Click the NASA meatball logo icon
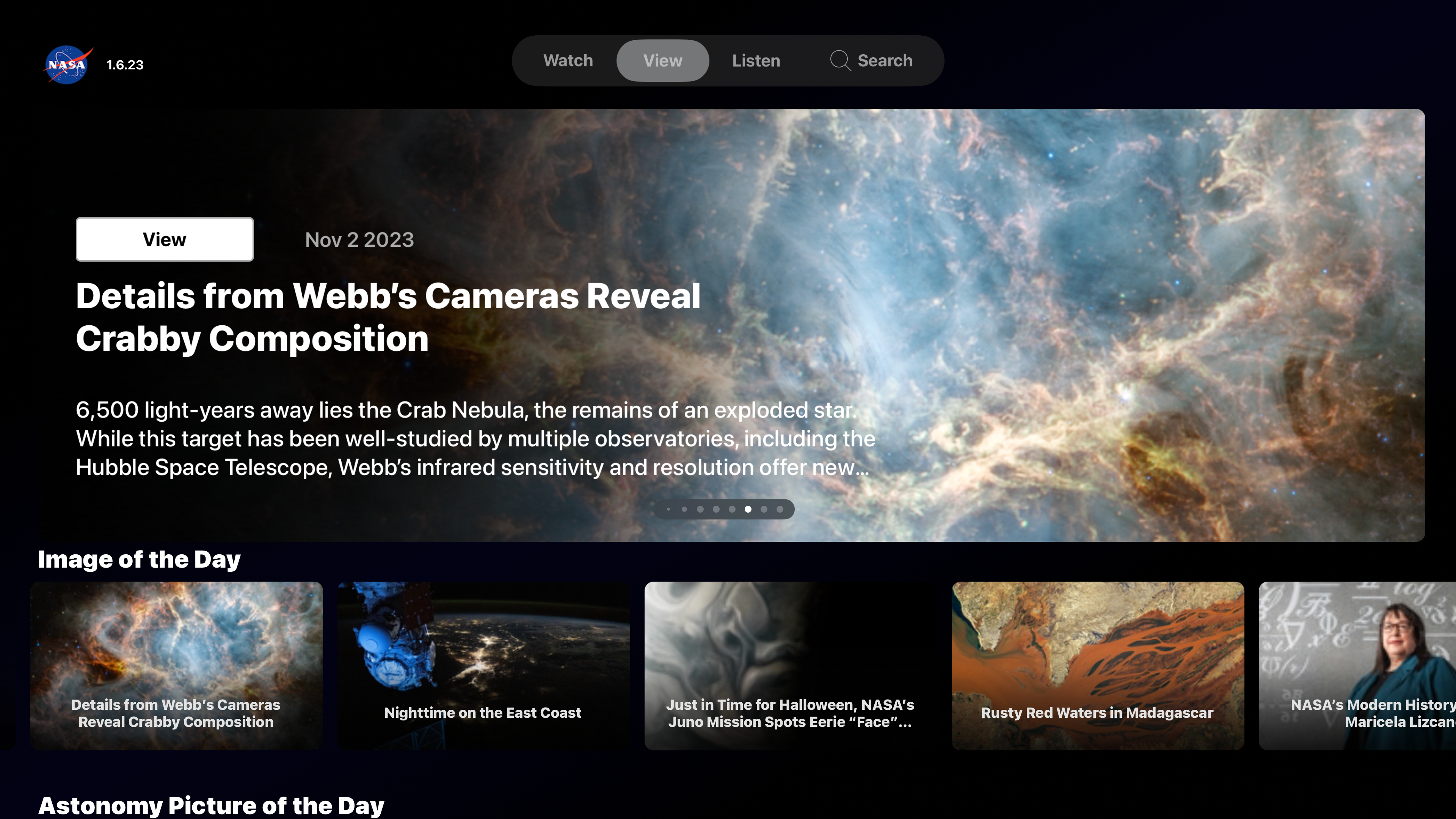The image size is (1456, 819). (x=65, y=65)
